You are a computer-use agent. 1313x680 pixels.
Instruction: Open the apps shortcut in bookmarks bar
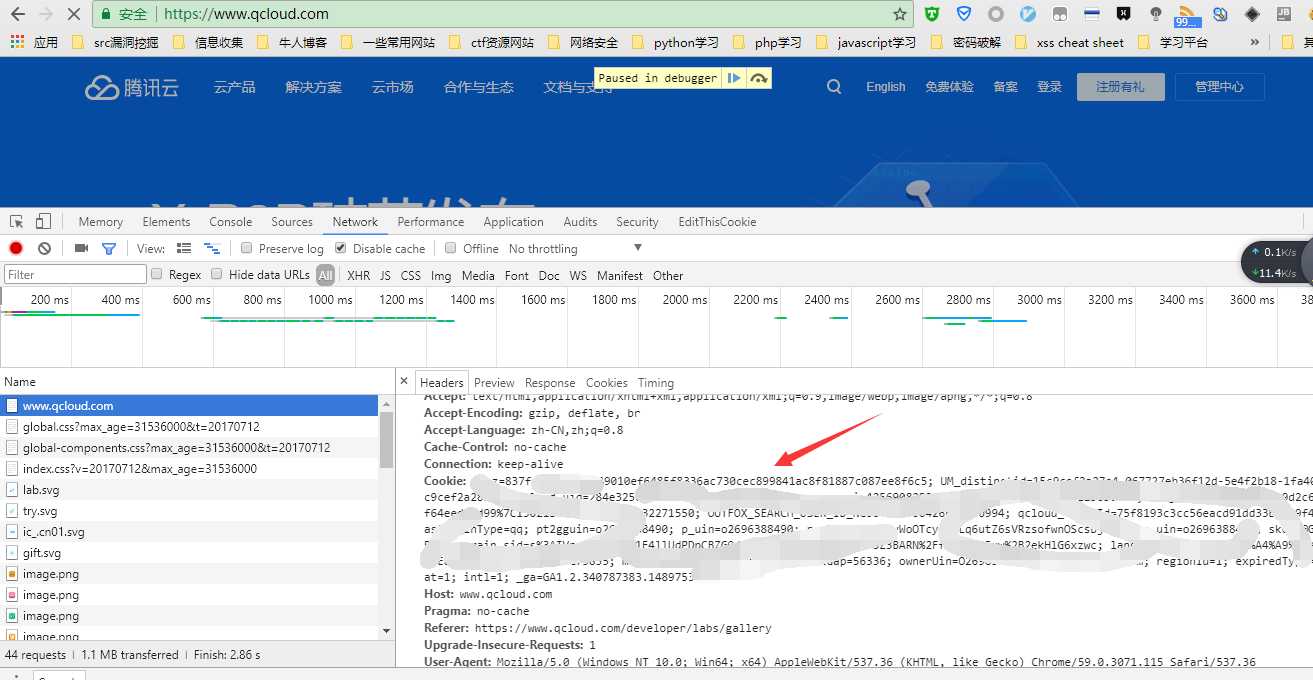coord(34,43)
